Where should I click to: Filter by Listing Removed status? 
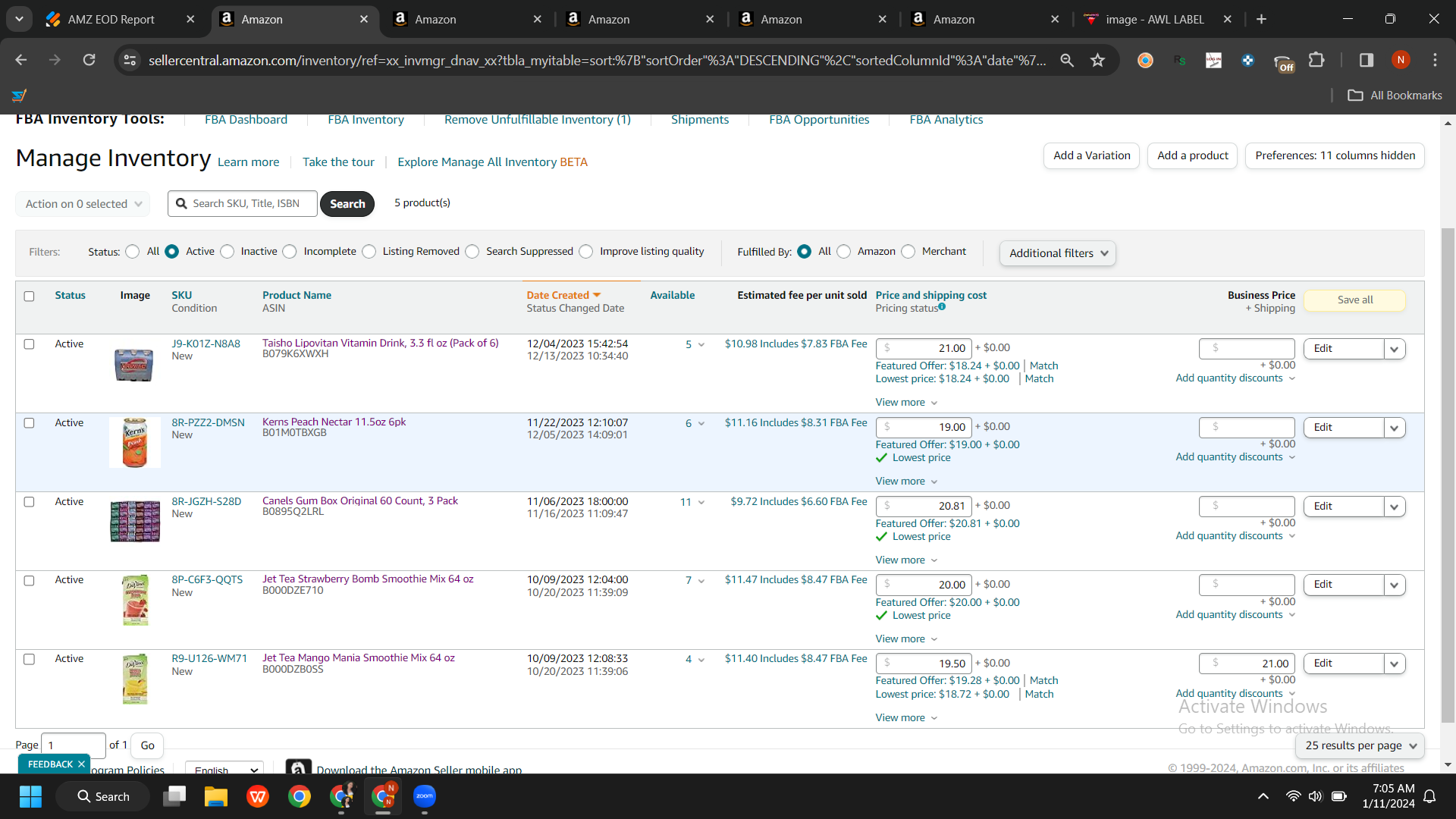(x=369, y=252)
